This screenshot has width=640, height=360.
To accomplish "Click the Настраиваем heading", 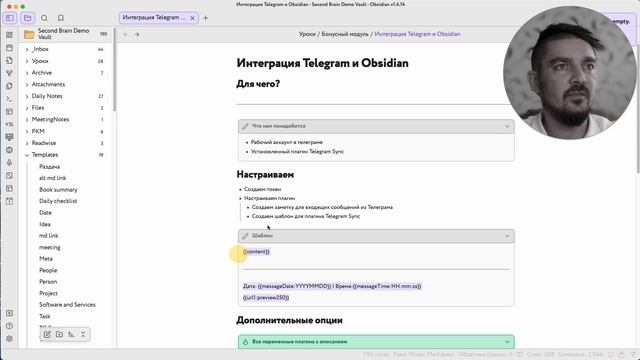I will pos(265,175).
